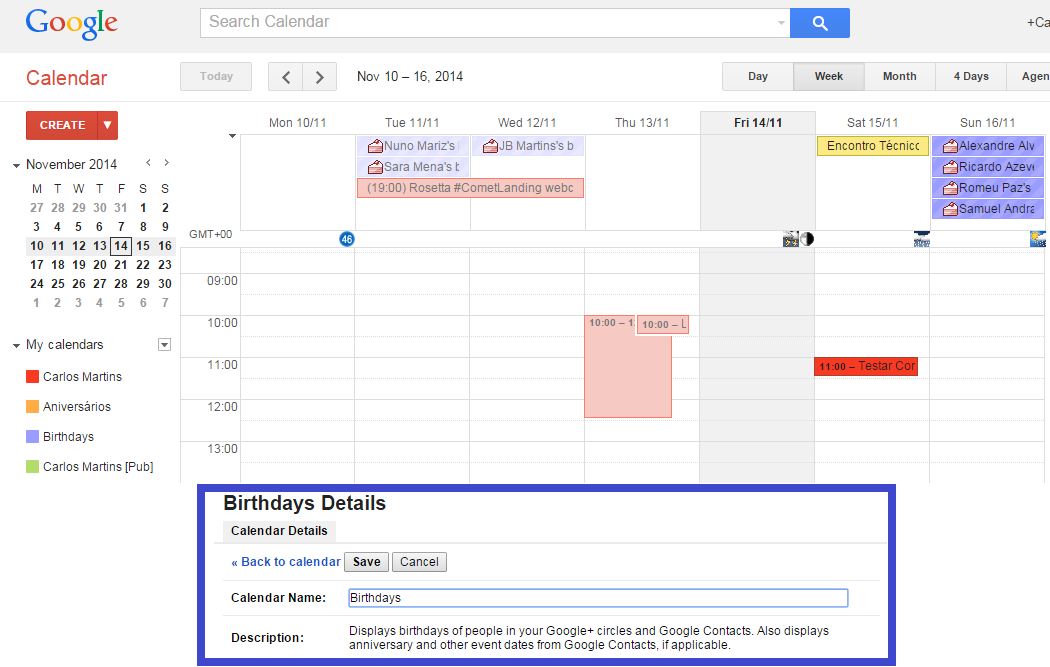Open Romeu Paz's birthday event
This screenshot has width=1050, height=667.
[x=988, y=188]
